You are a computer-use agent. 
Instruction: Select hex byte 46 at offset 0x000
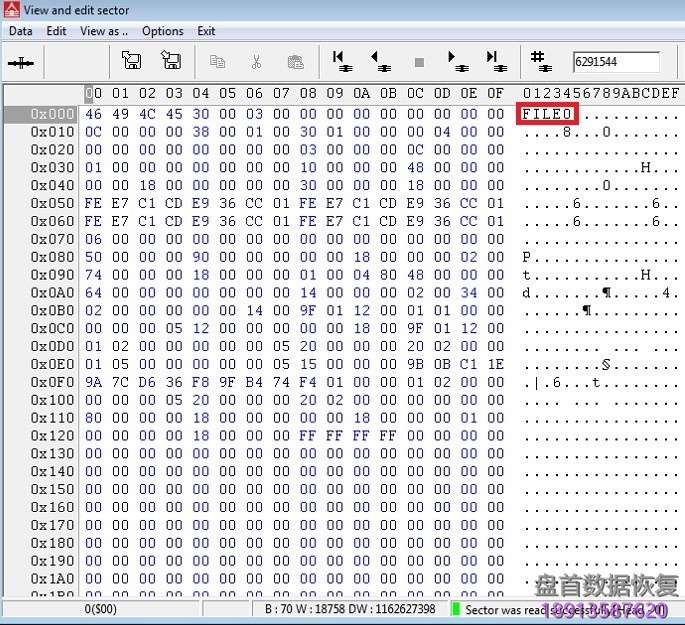pos(93,114)
